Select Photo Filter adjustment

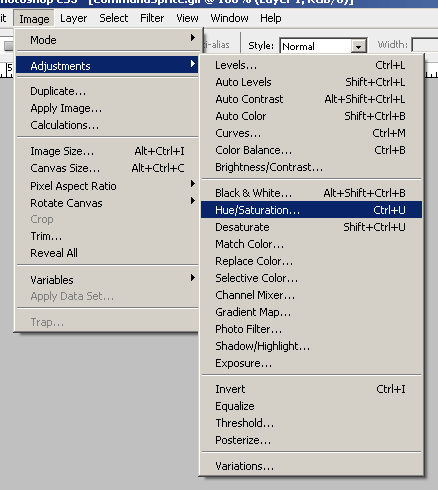pos(311,329)
